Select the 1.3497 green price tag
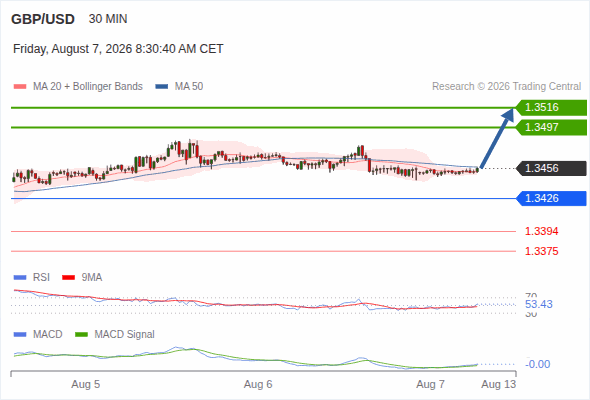The width and height of the screenshot is (590, 400). coord(551,127)
